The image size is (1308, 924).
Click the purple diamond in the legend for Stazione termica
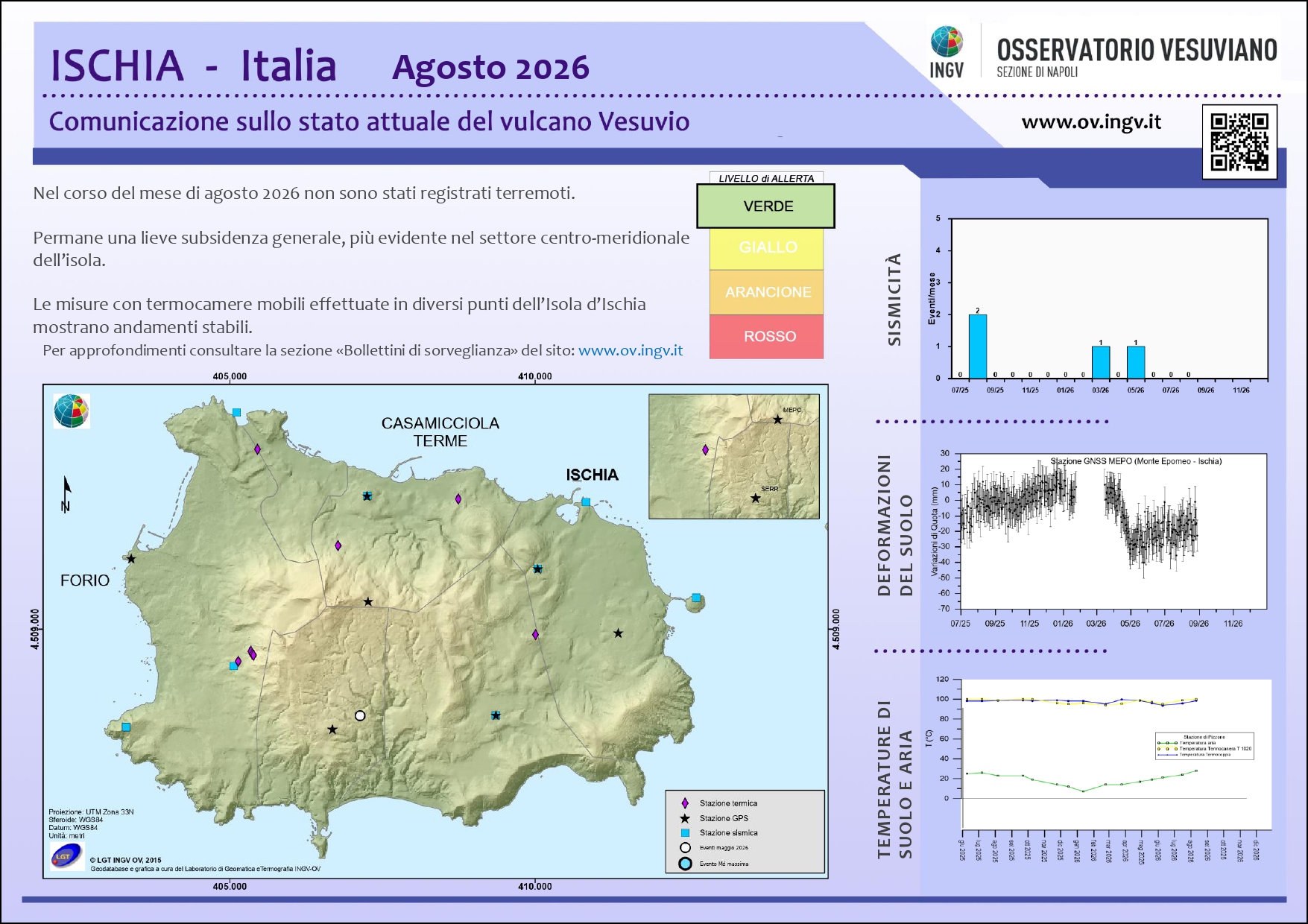[685, 803]
